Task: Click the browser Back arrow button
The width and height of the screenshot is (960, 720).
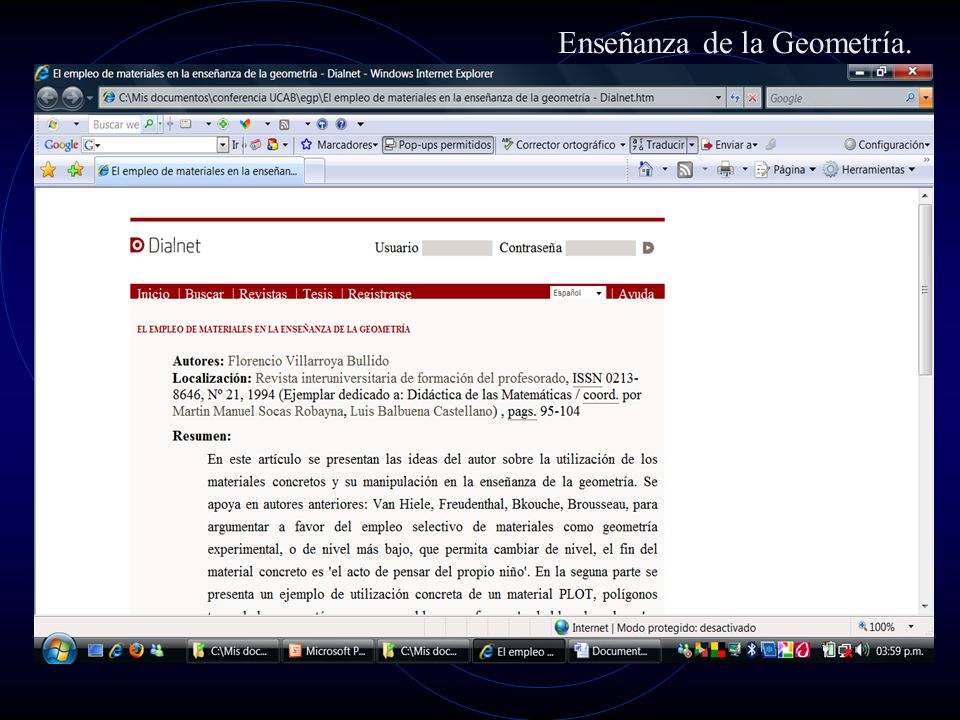Action: [48, 97]
